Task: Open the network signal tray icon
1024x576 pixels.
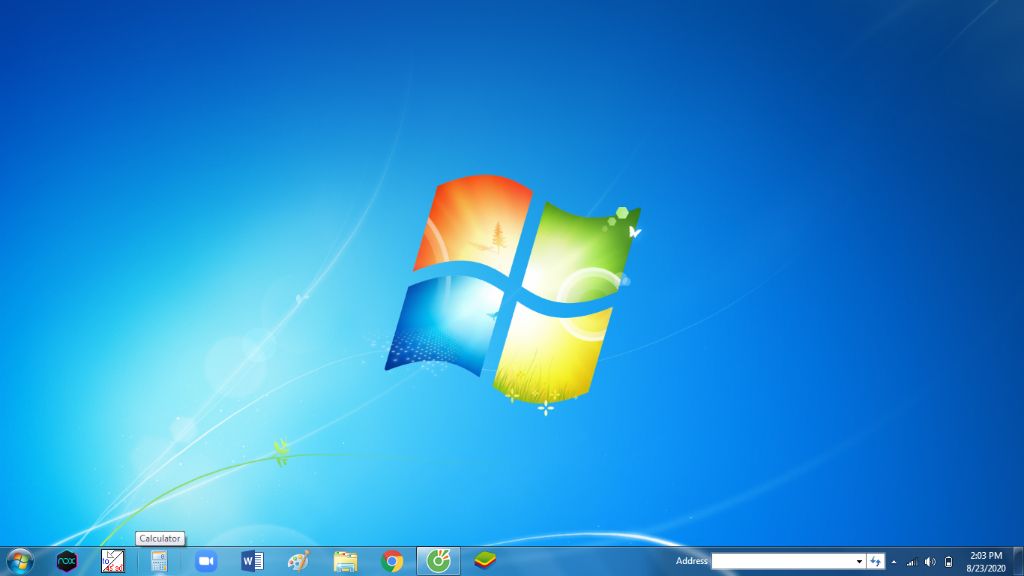Action: [912, 562]
